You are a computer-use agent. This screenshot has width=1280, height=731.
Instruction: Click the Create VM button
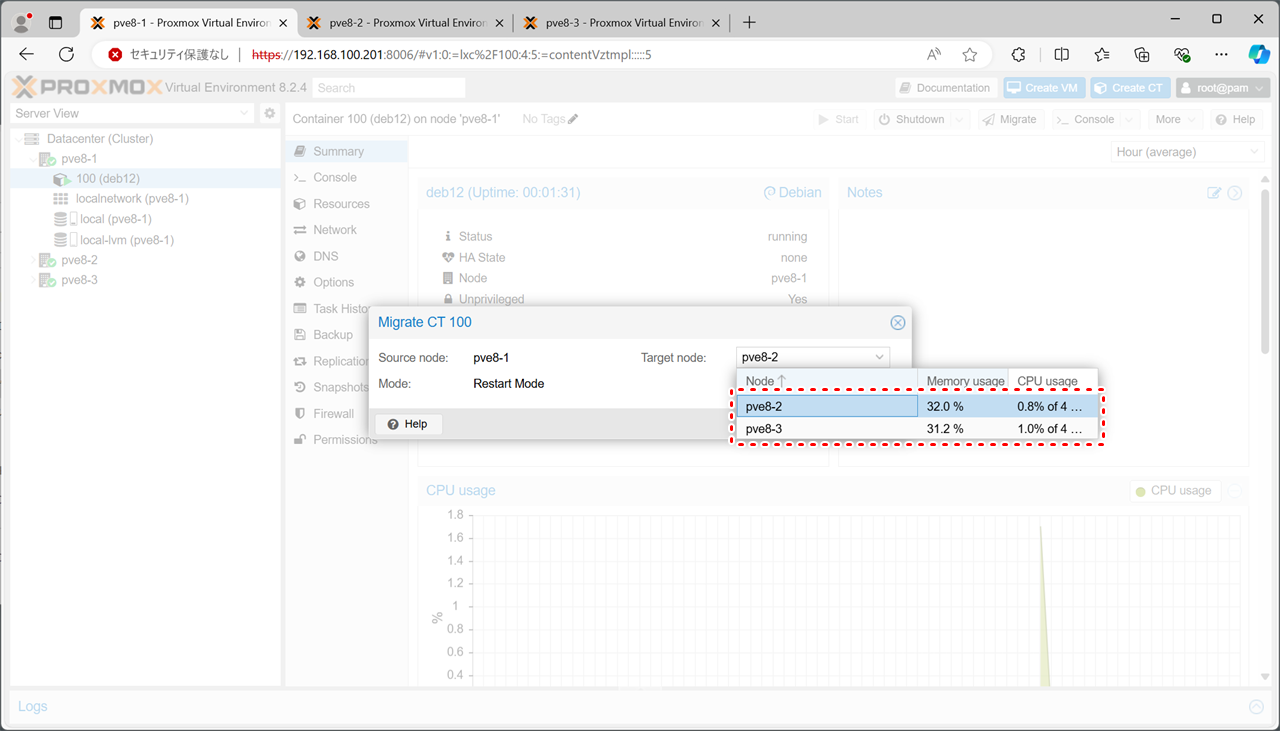[x=1044, y=88]
